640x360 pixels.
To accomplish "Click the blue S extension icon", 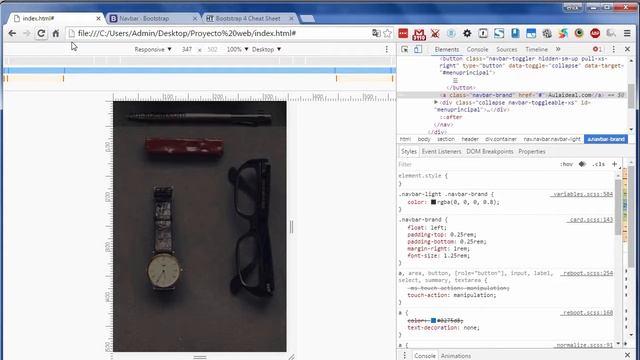I will [x=499, y=33].
